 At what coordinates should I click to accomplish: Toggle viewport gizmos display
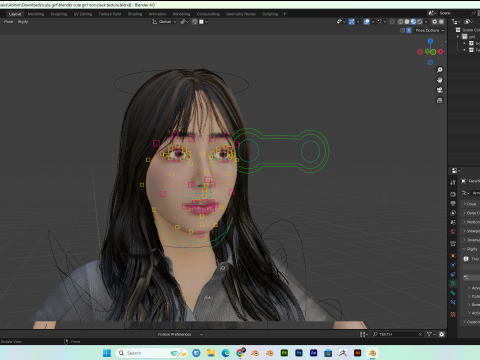coord(352,22)
